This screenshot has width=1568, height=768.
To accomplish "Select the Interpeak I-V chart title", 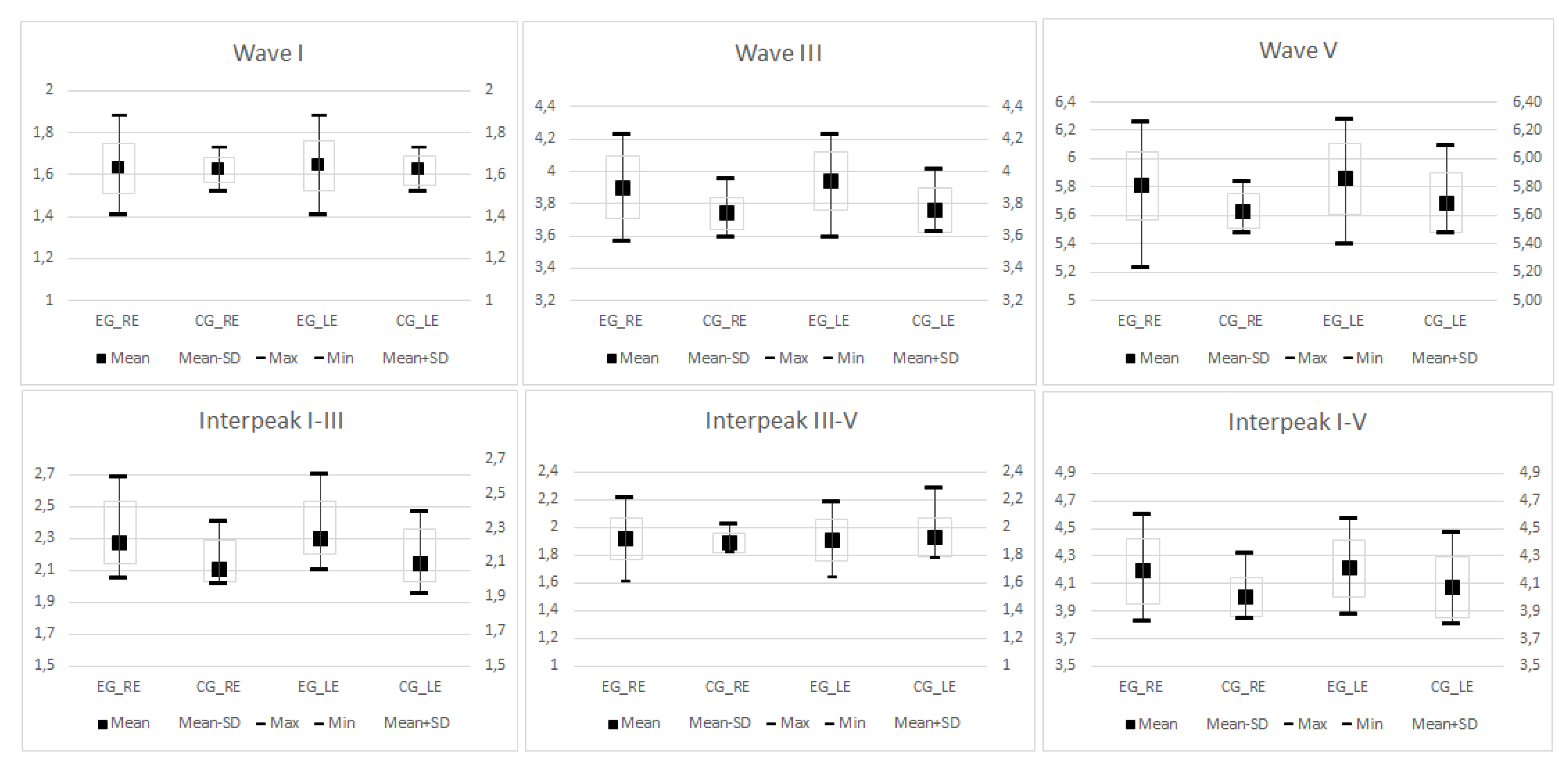I will point(1296,422).
